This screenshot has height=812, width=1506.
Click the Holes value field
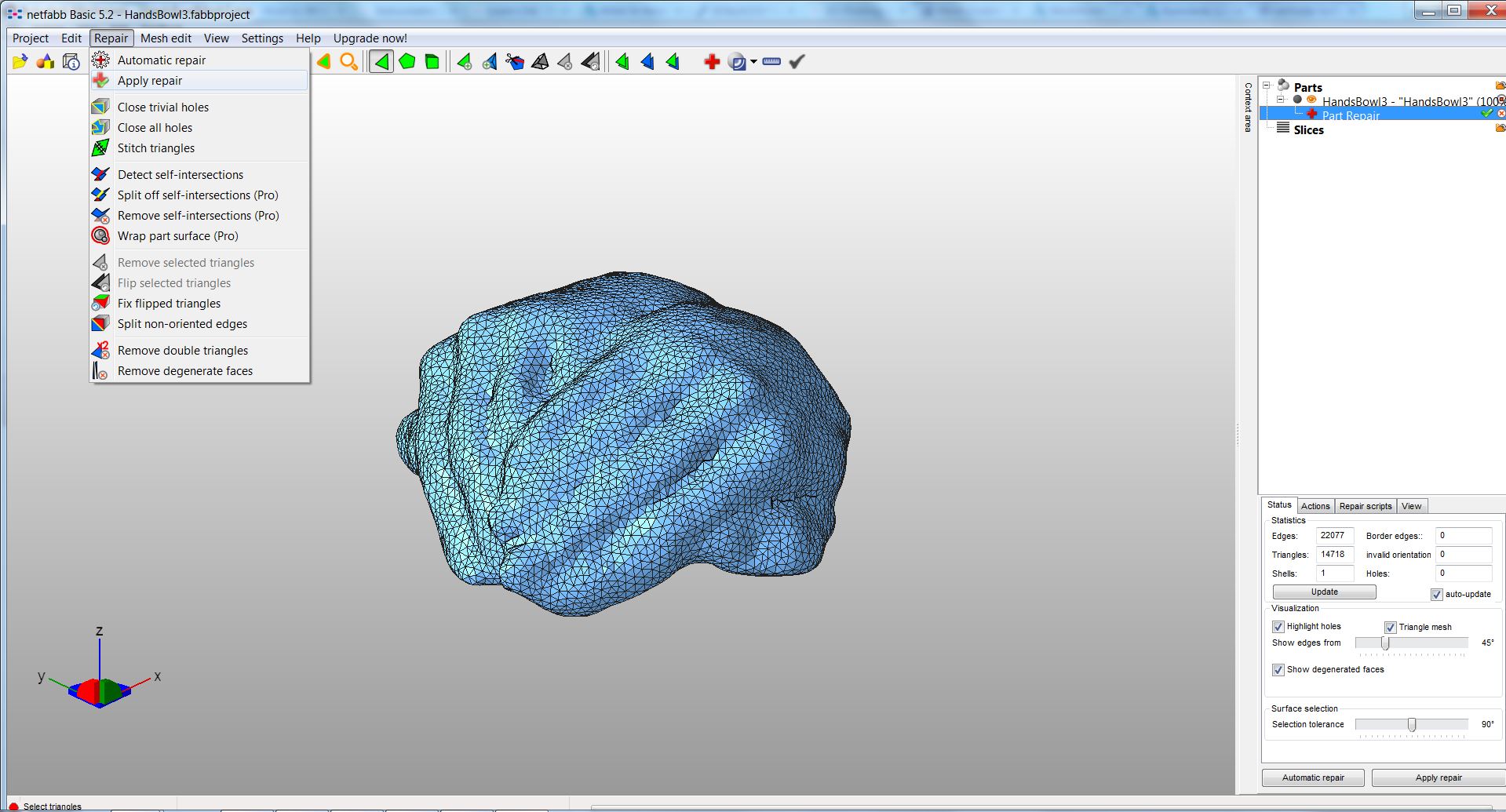(x=1463, y=573)
